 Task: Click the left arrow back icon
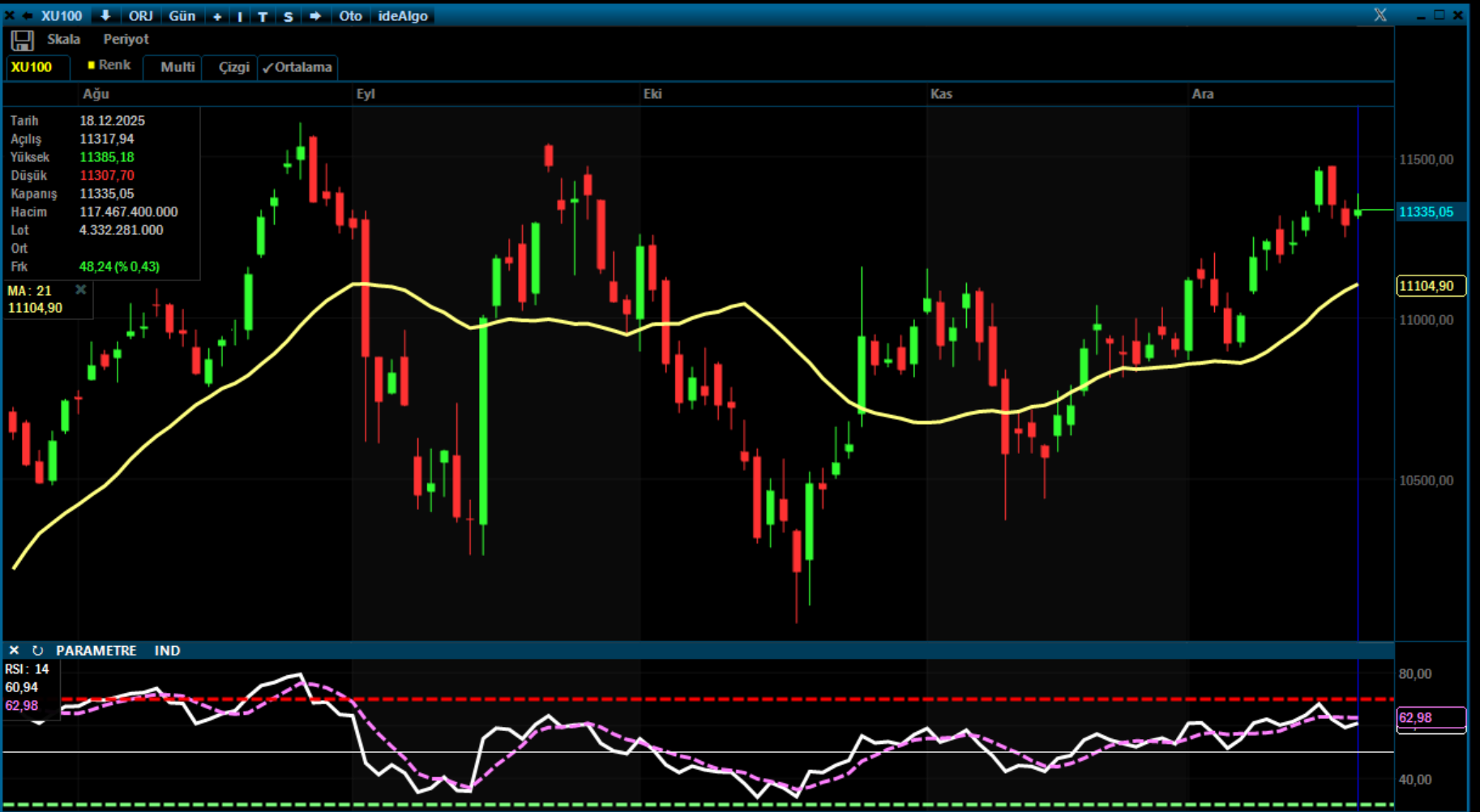[x=27, y=15]
